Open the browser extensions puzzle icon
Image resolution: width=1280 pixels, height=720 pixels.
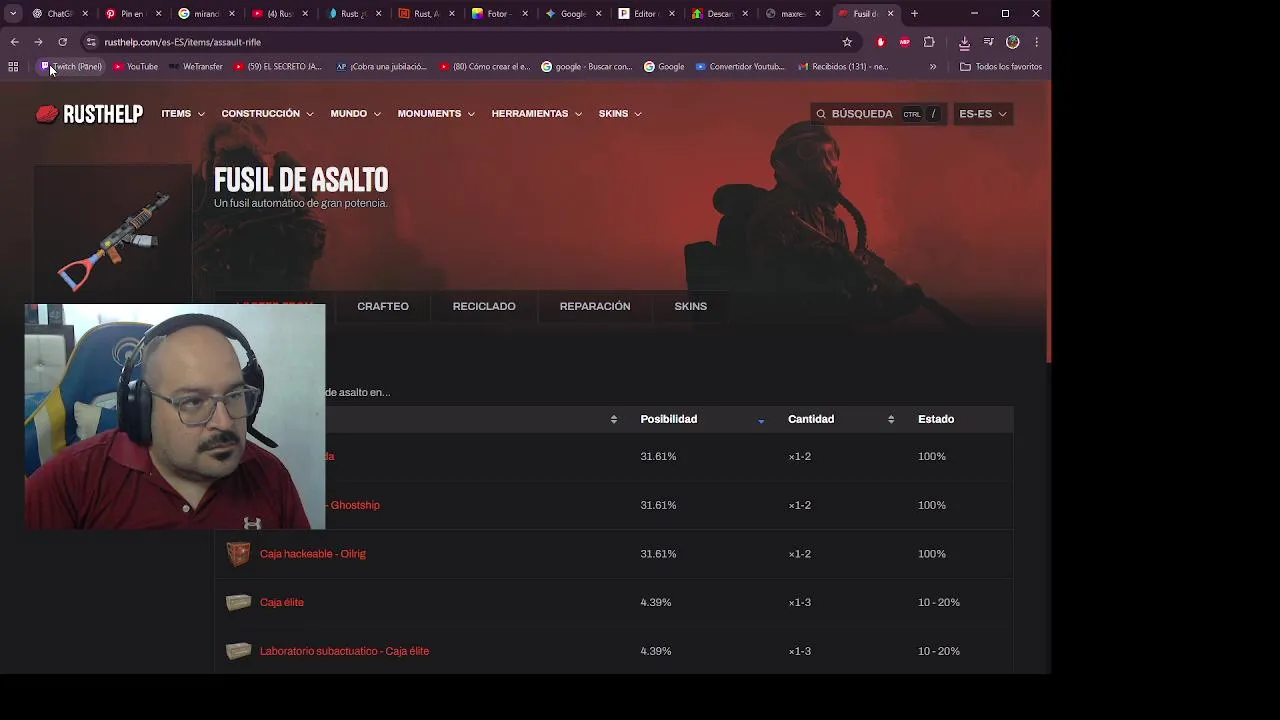[929, 42]
